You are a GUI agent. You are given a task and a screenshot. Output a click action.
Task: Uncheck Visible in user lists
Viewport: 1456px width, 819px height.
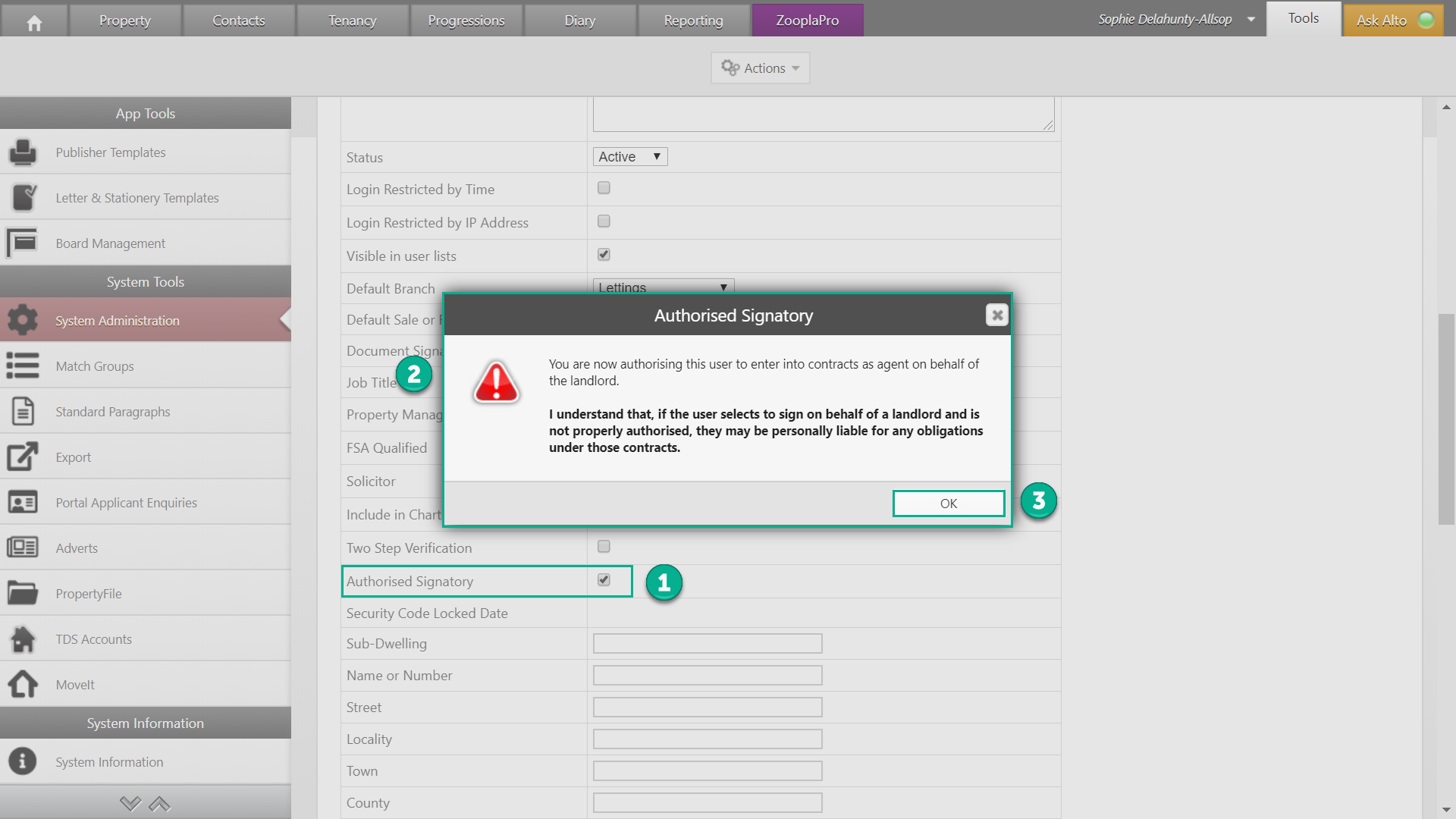click(x=604, y=255)
